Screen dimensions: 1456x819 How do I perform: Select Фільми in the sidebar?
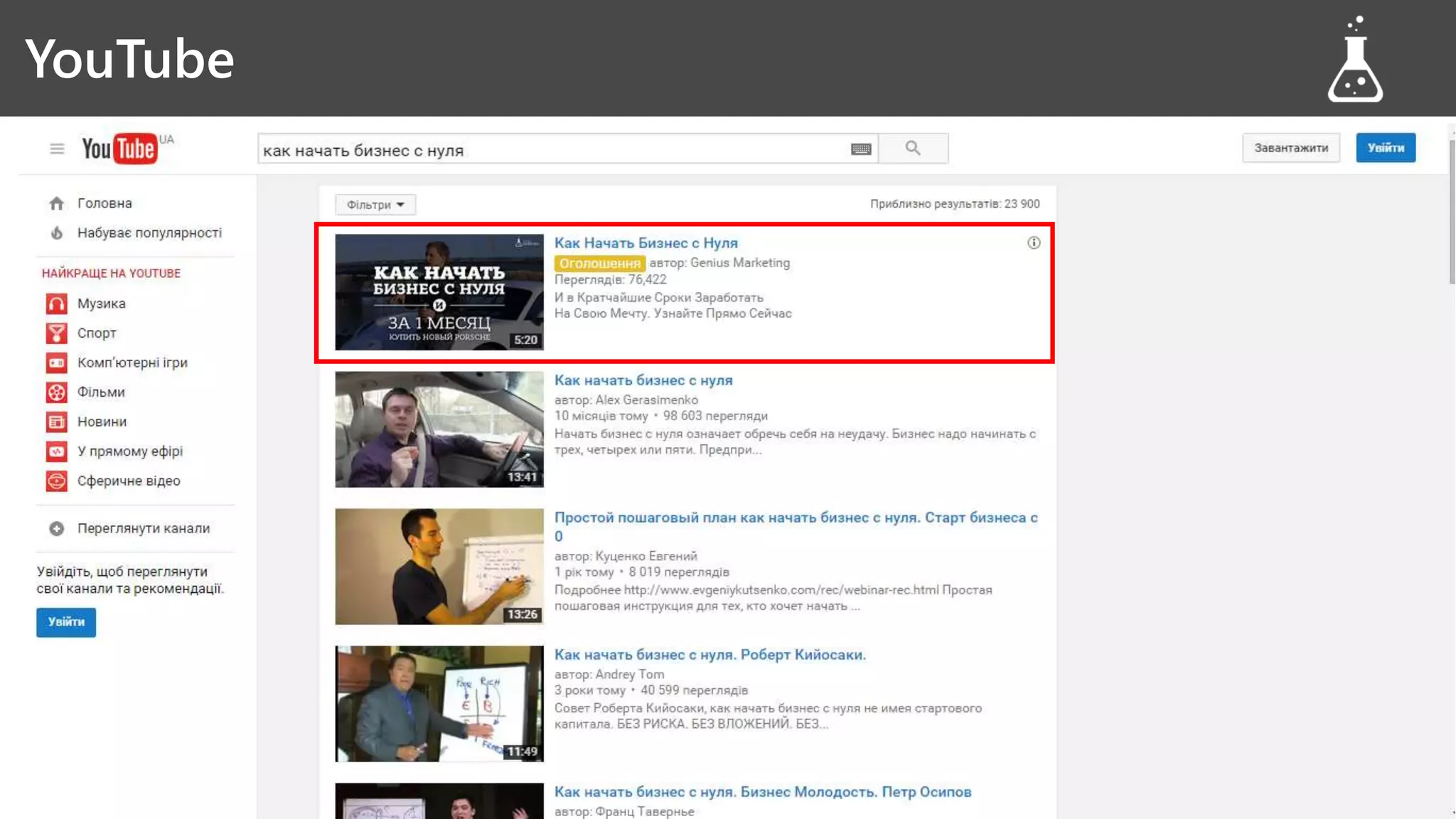101,392
